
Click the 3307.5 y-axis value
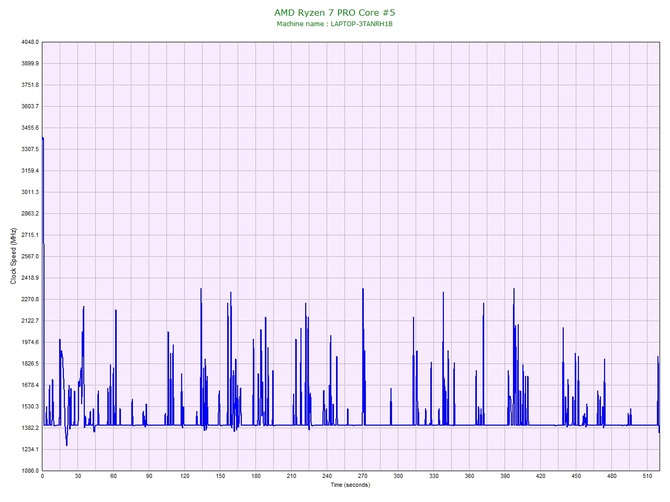[x=30, y=149]
